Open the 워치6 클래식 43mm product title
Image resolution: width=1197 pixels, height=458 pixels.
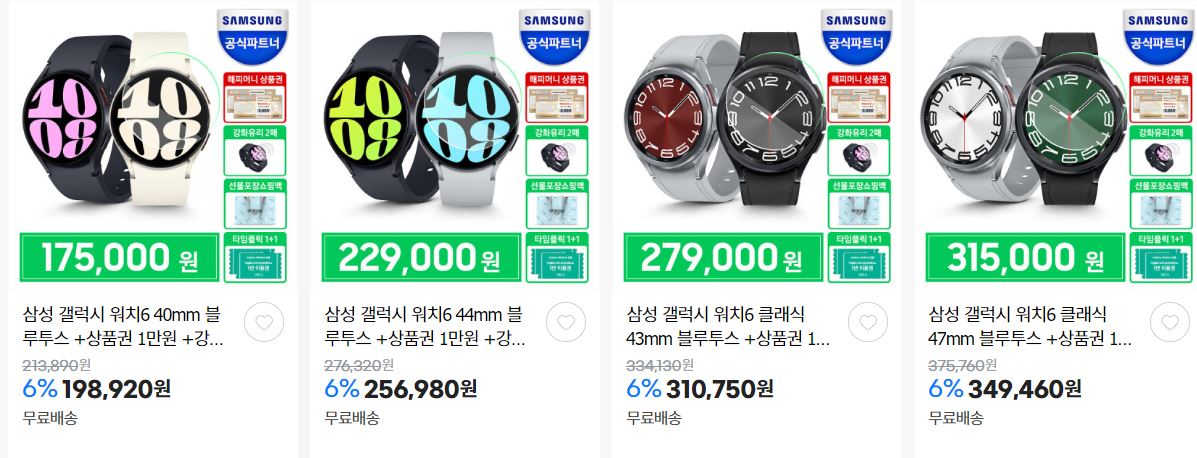(x=728, y=326)
